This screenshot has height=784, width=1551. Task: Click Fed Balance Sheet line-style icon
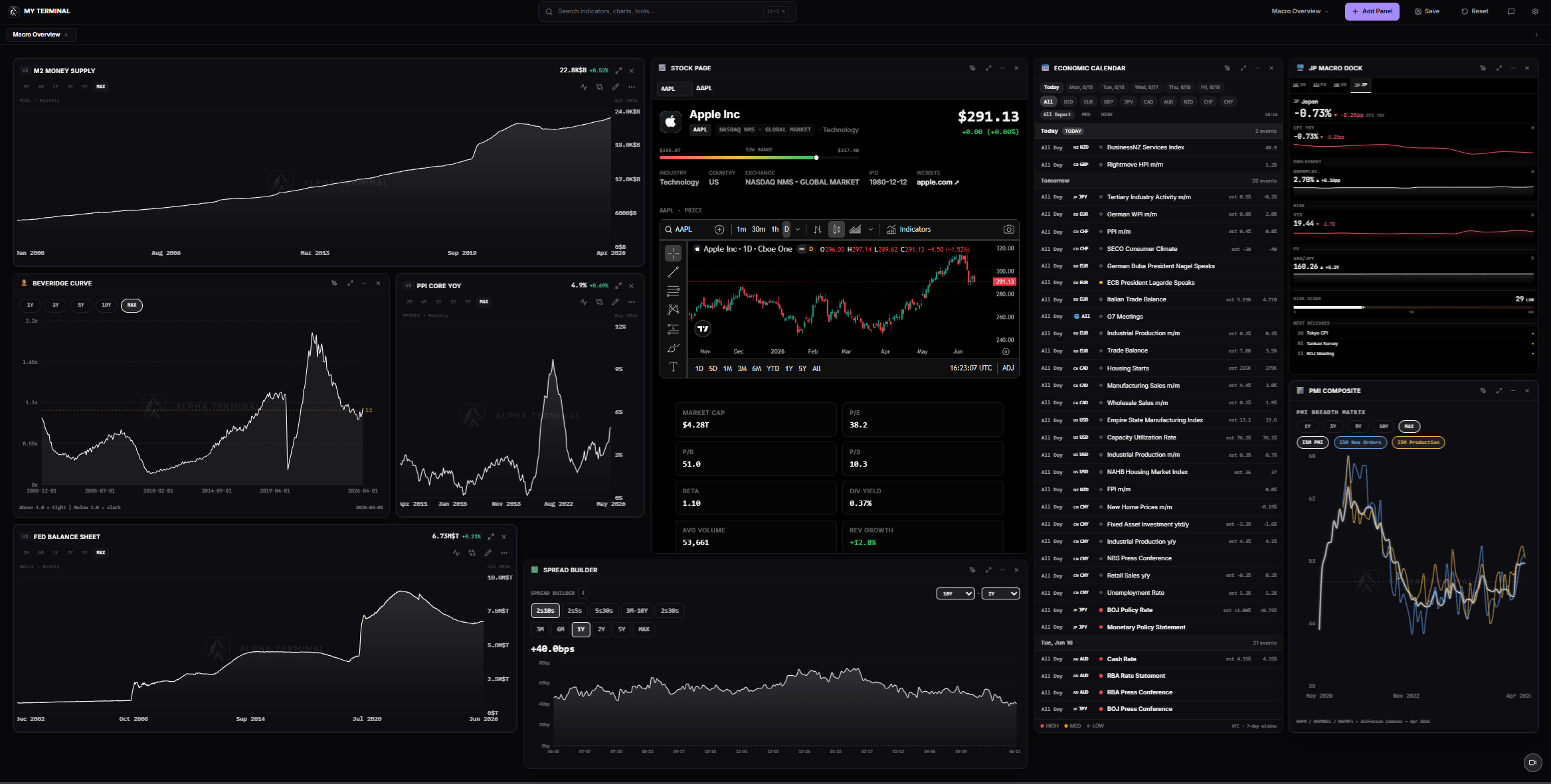[x=456, y=553]
